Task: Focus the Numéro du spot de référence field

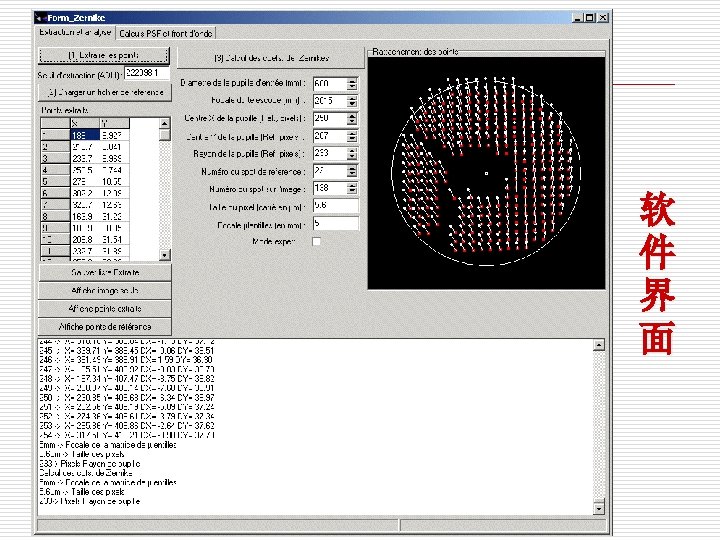Action: 330,171
